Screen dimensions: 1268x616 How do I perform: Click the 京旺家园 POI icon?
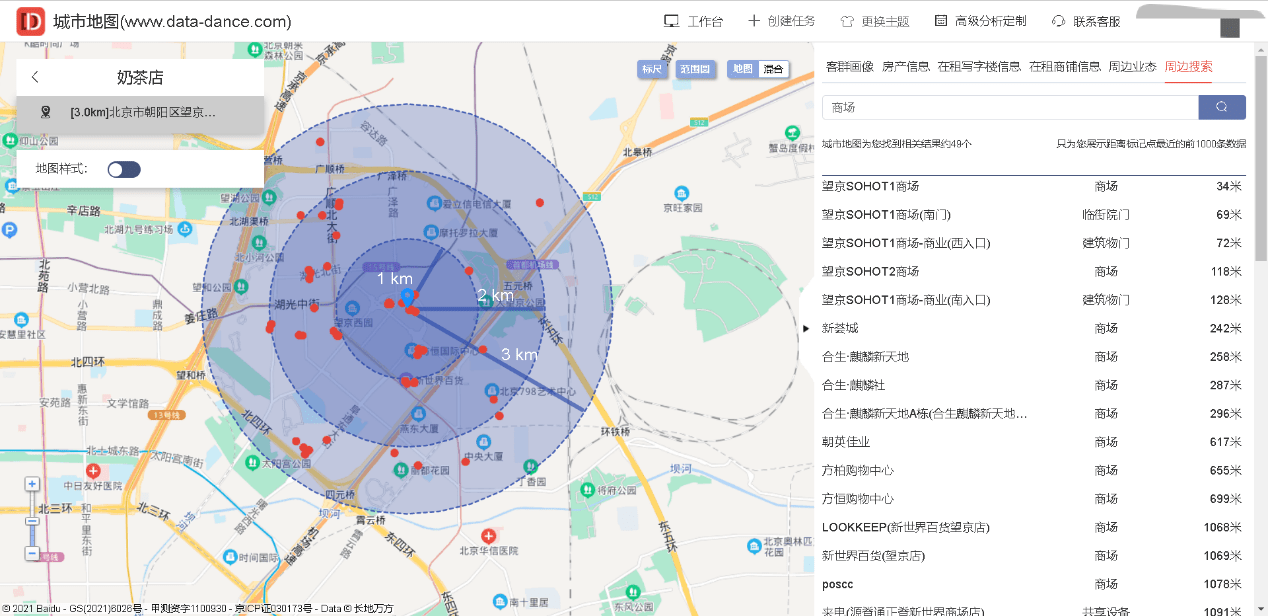pyautogui.click(x=681, y=192)
